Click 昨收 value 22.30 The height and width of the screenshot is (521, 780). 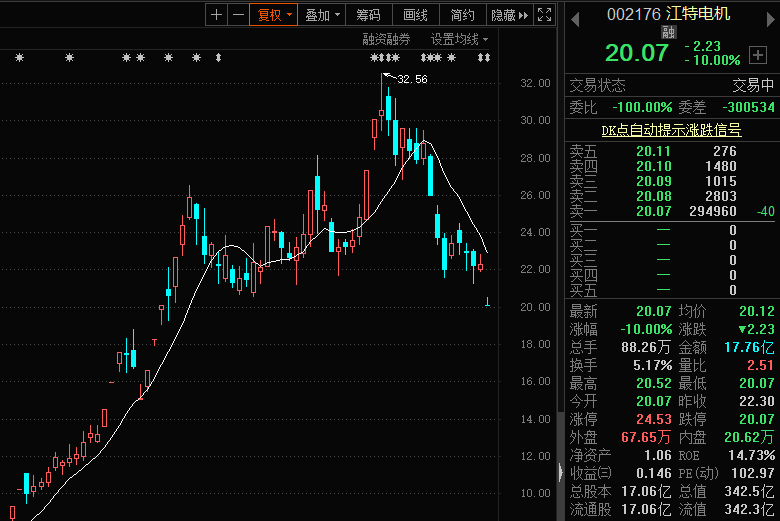coord(757,401)
